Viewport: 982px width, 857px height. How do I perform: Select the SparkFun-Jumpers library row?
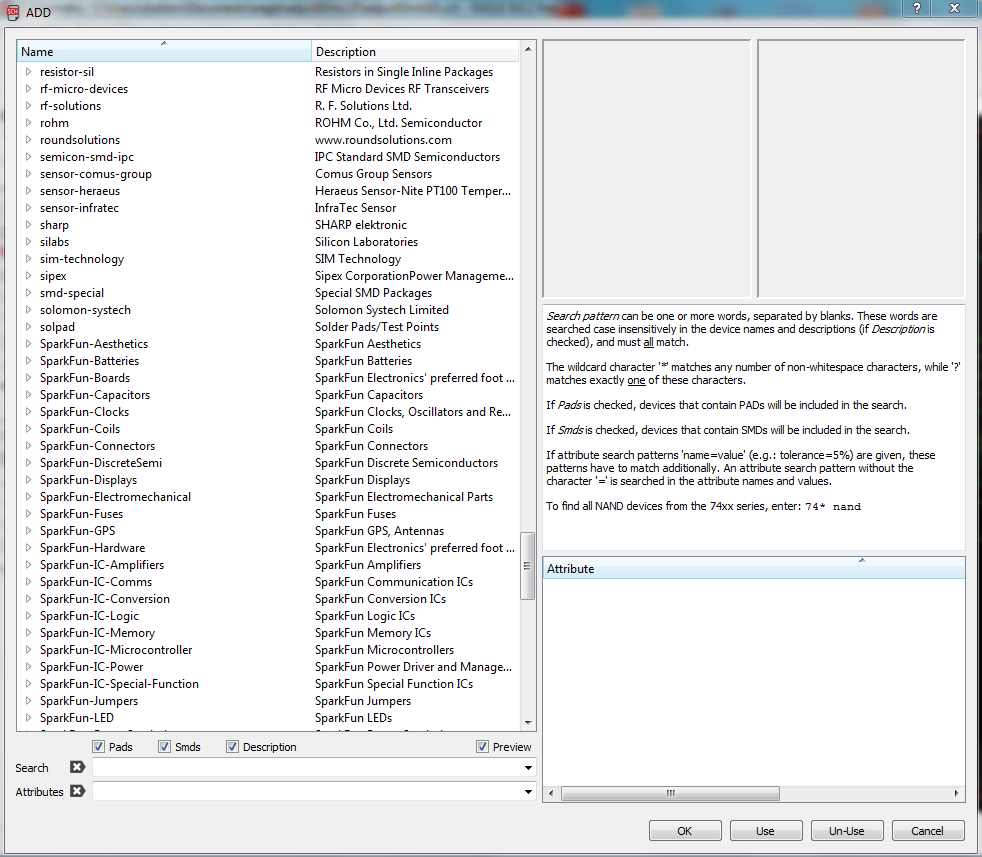coord(268,700)
